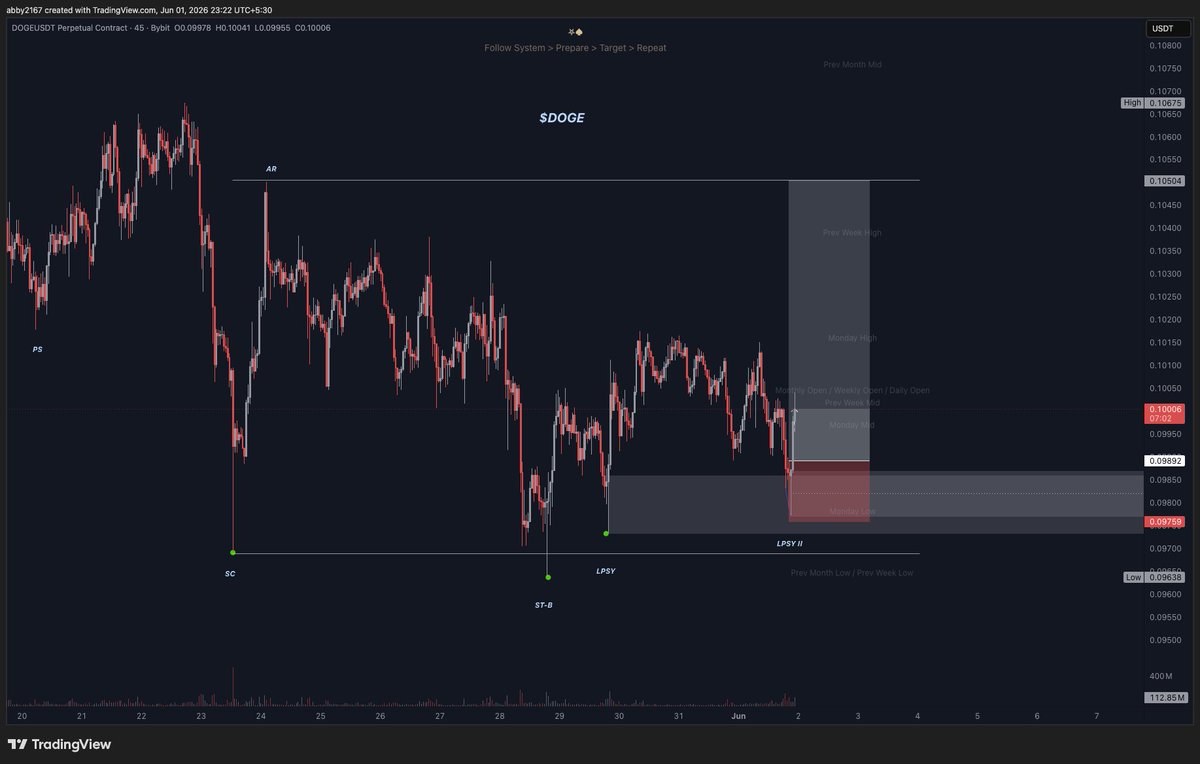Select the Prev Week High level label
1200x764 pixels.
(x=852, y=233)
